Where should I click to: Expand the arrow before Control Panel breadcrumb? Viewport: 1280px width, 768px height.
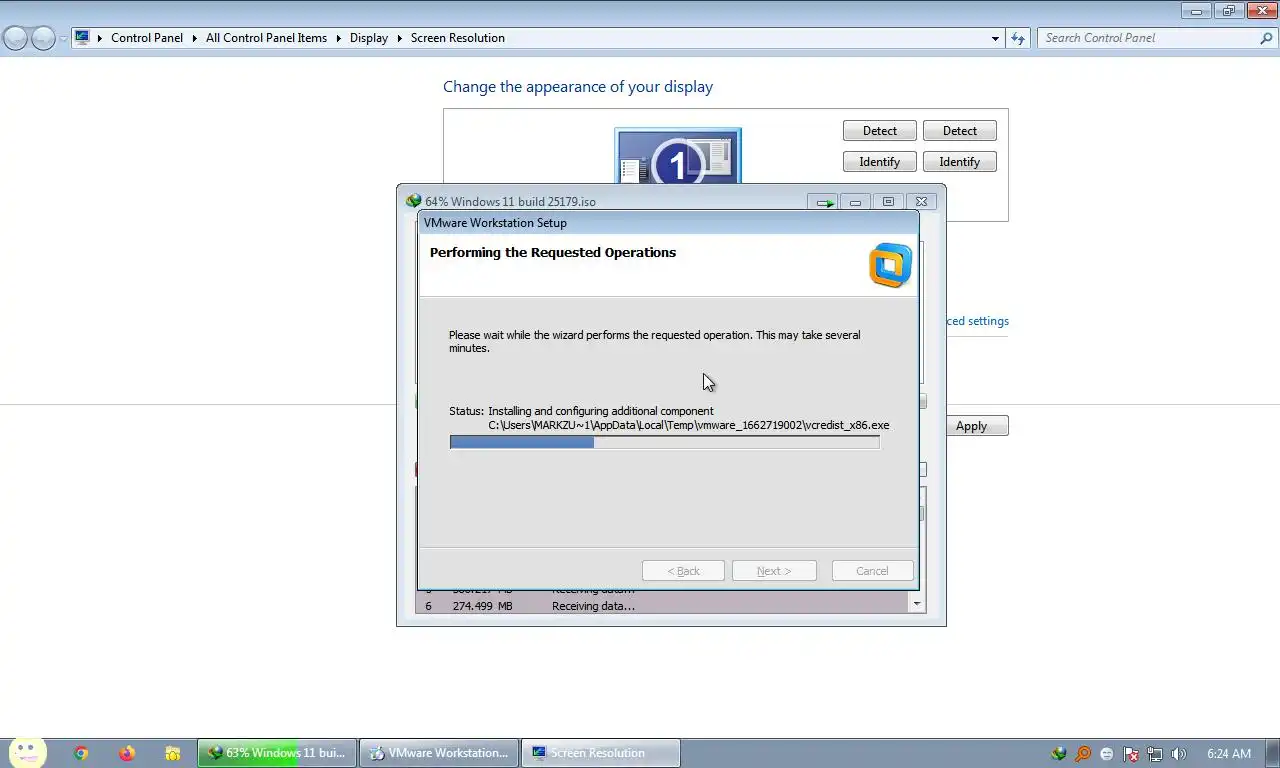tap(100, 38)
